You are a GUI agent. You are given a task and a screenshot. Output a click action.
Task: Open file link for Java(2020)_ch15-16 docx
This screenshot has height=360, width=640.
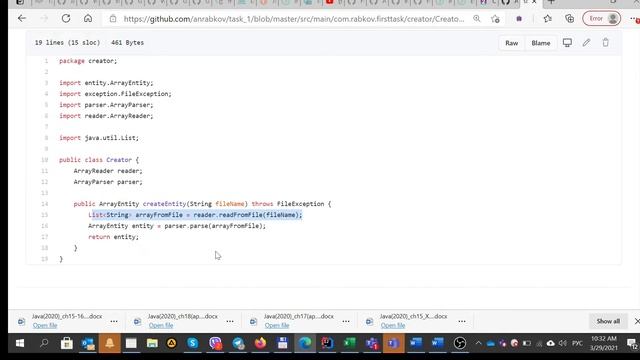coord(45,325)
